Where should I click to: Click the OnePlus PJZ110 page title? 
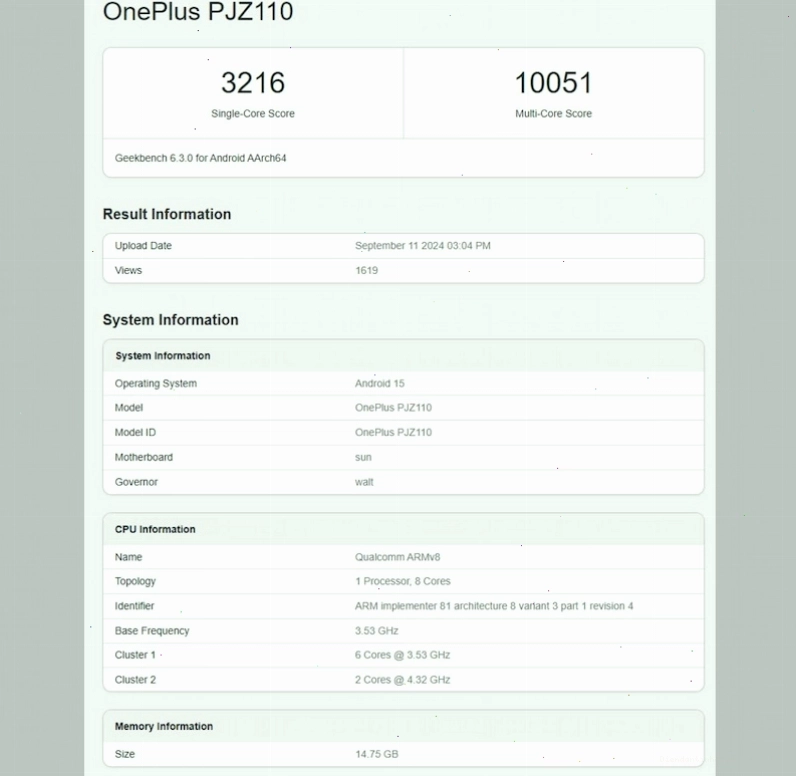pyautogui.click(x=198, y=11)
